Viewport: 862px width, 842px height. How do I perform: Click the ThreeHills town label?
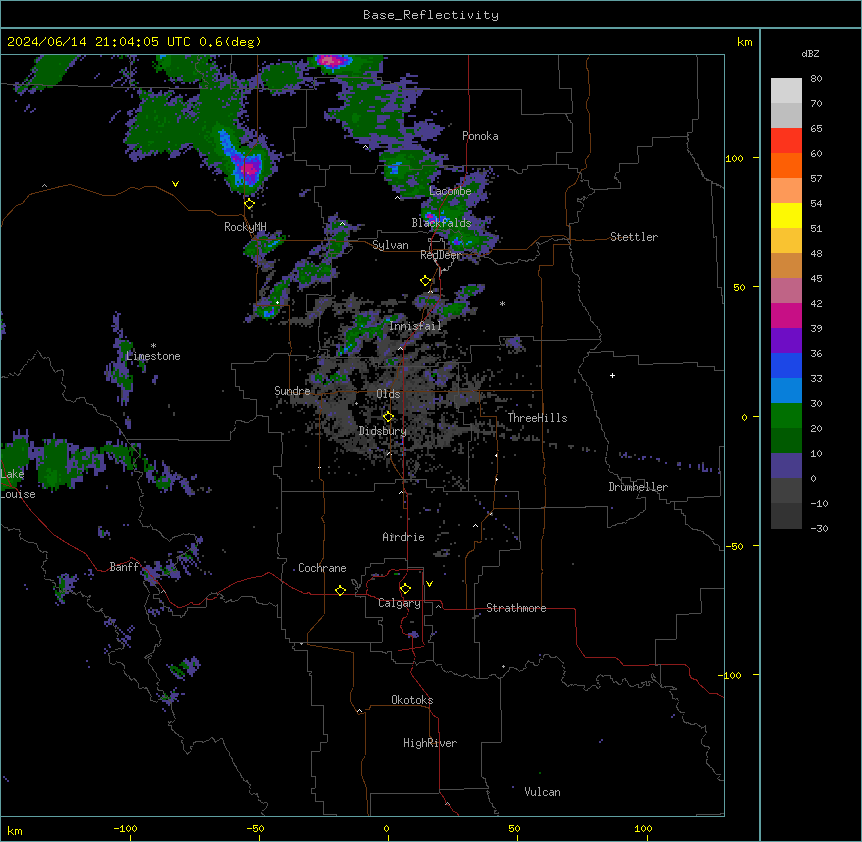537,418
